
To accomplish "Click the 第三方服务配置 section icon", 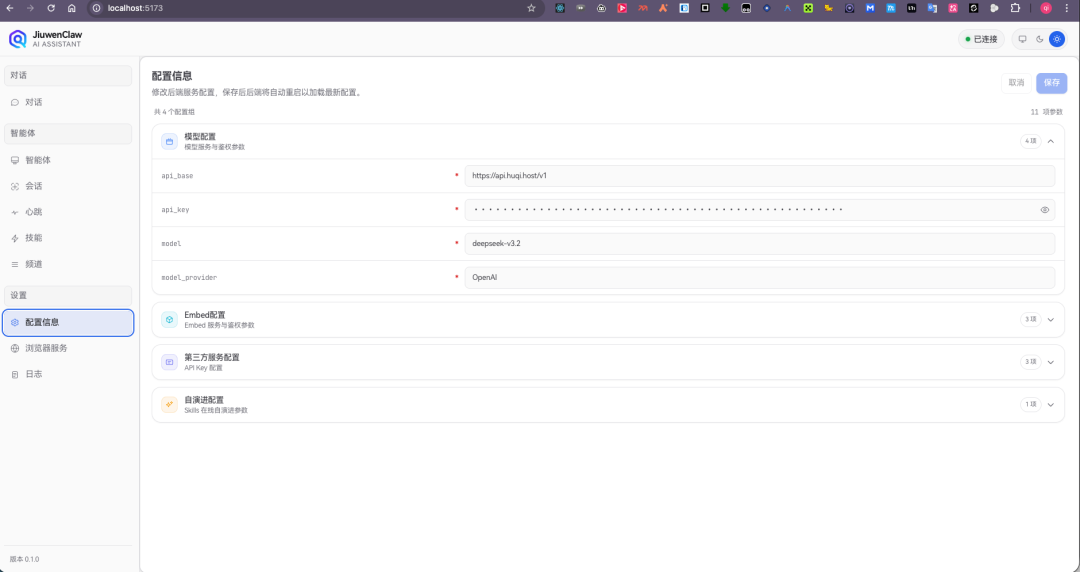I will [x=169, y=362].
